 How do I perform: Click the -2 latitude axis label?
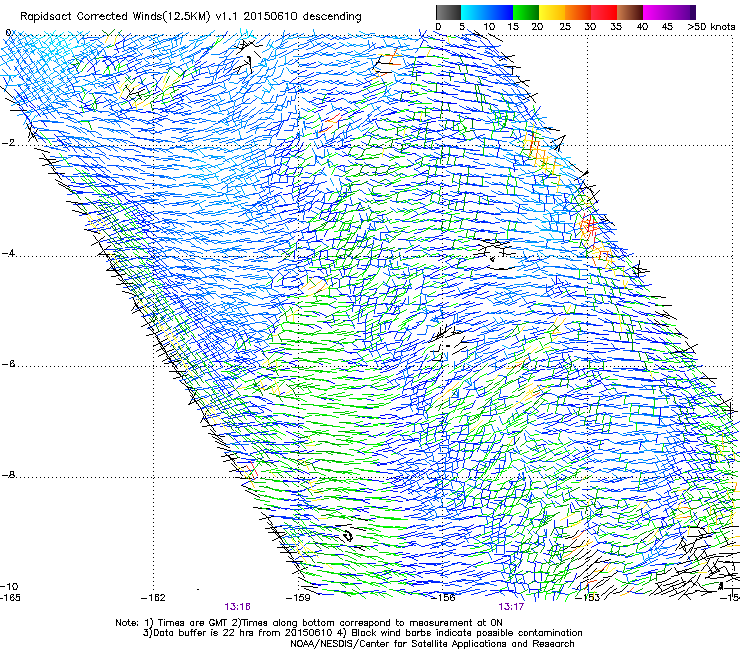[x=8, y=143]
